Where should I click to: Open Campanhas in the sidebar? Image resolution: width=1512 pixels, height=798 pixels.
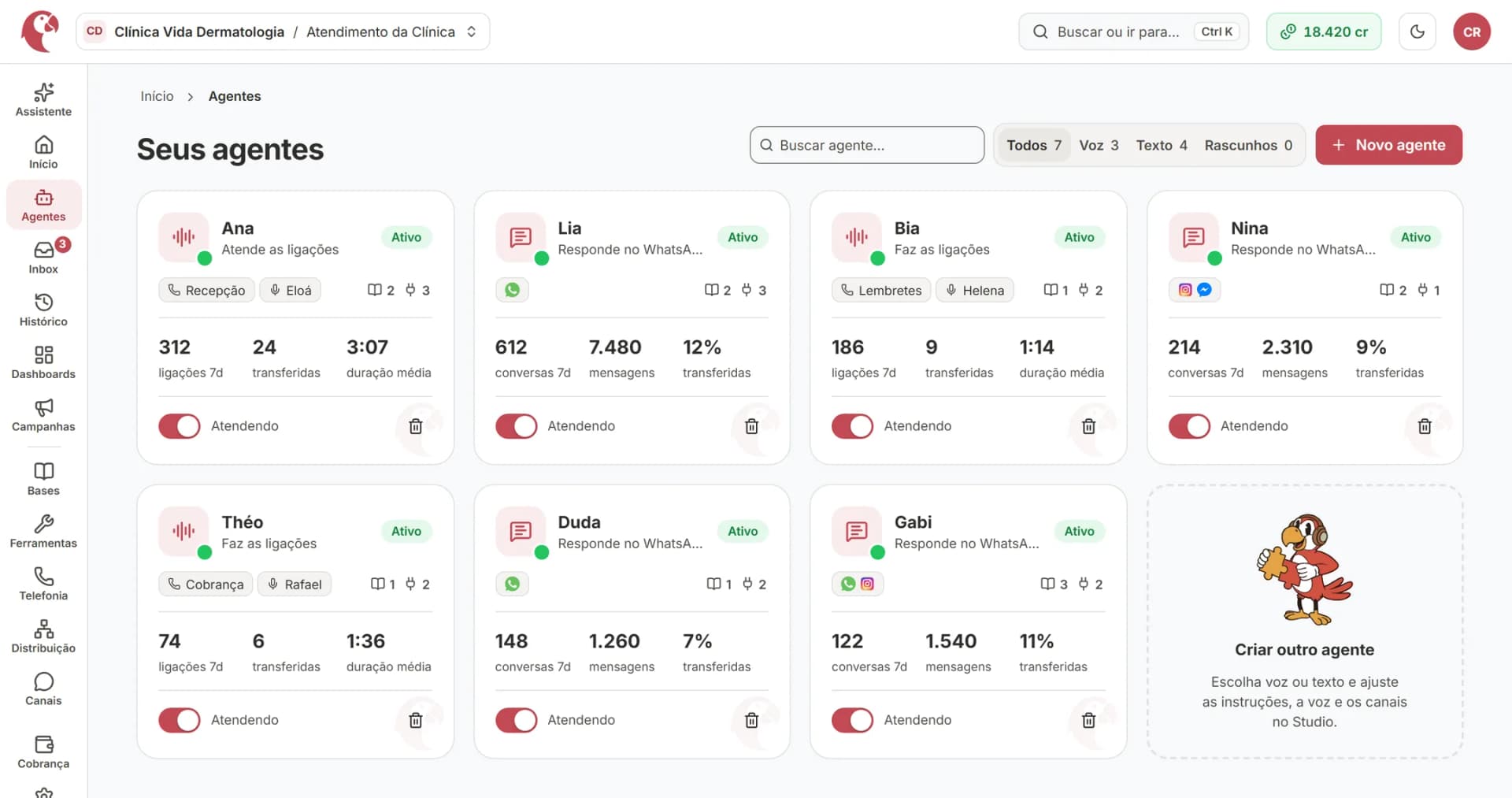pos(43,416)
